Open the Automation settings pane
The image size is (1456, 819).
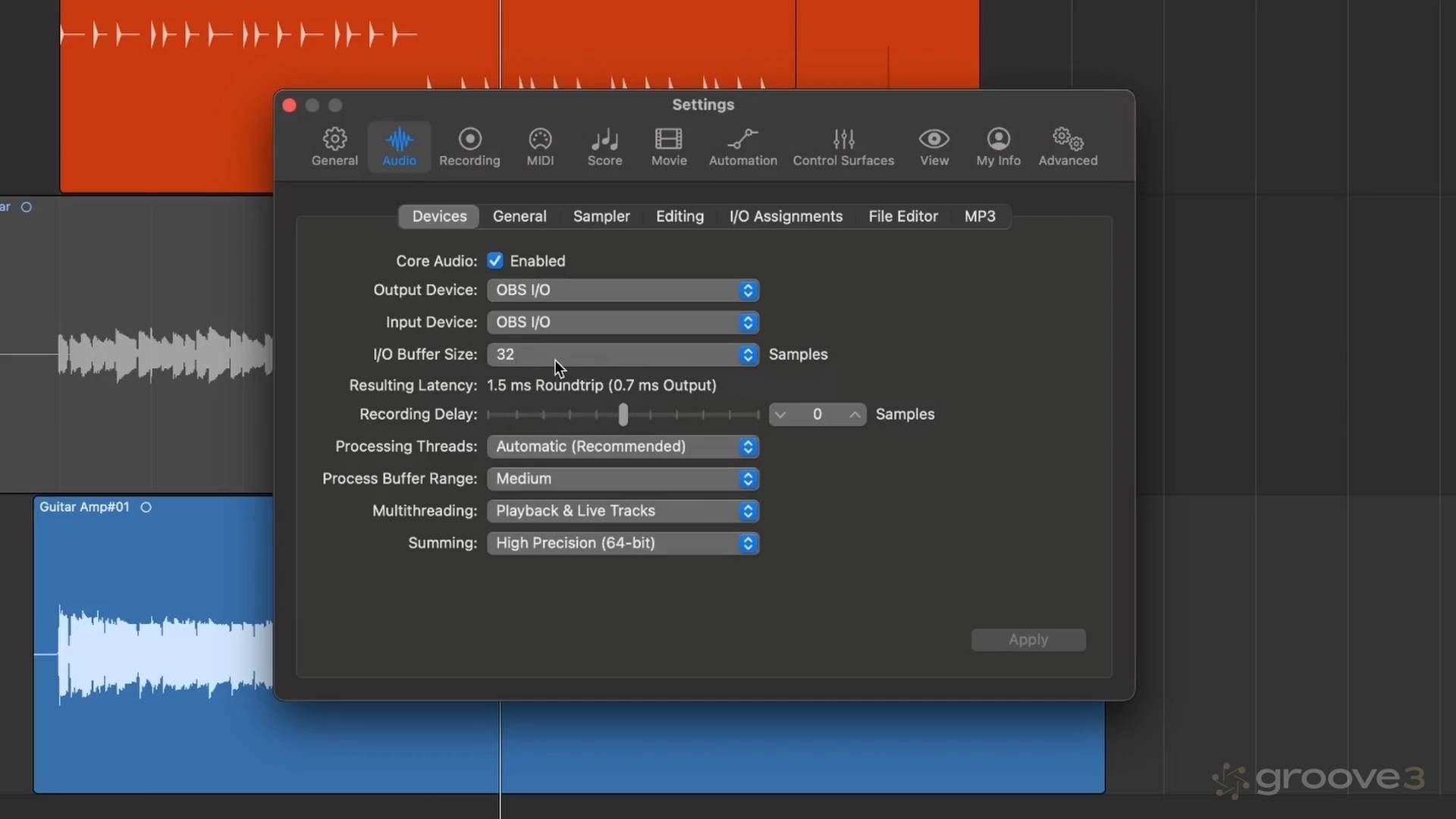742,146
